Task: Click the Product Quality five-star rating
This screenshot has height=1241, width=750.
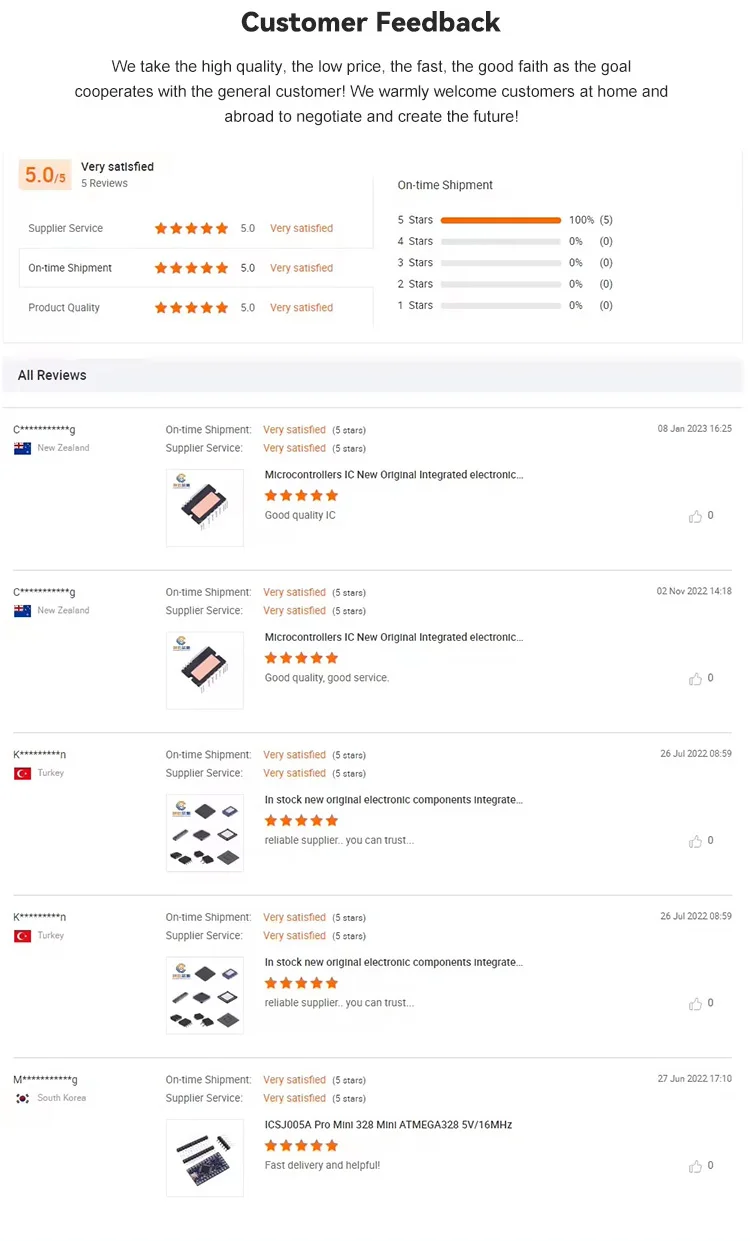Action: point(191,308)
